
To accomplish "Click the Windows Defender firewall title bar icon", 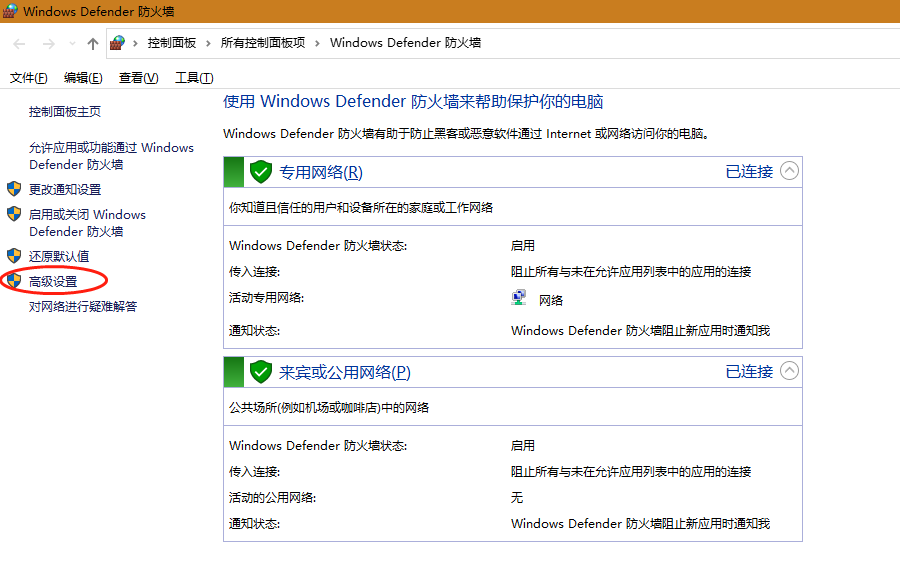I will coord(10,11).
